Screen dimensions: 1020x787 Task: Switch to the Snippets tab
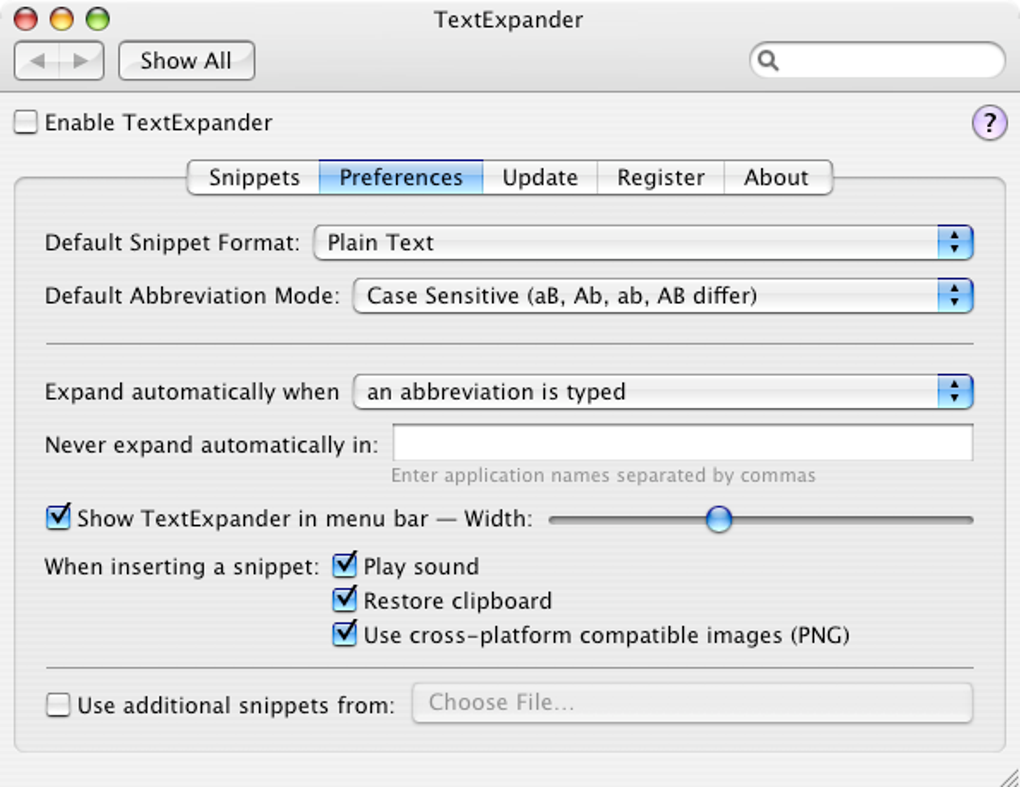point(254,178)
